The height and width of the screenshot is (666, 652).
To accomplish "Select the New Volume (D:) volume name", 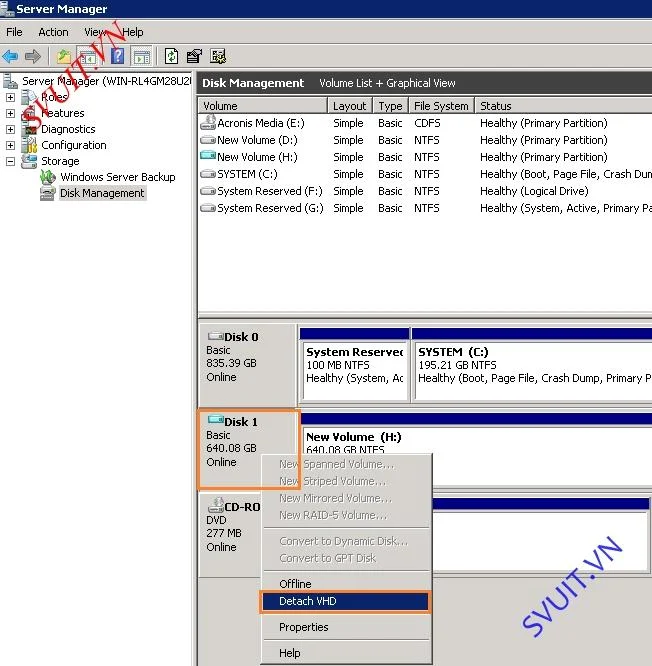I will 257,140.
